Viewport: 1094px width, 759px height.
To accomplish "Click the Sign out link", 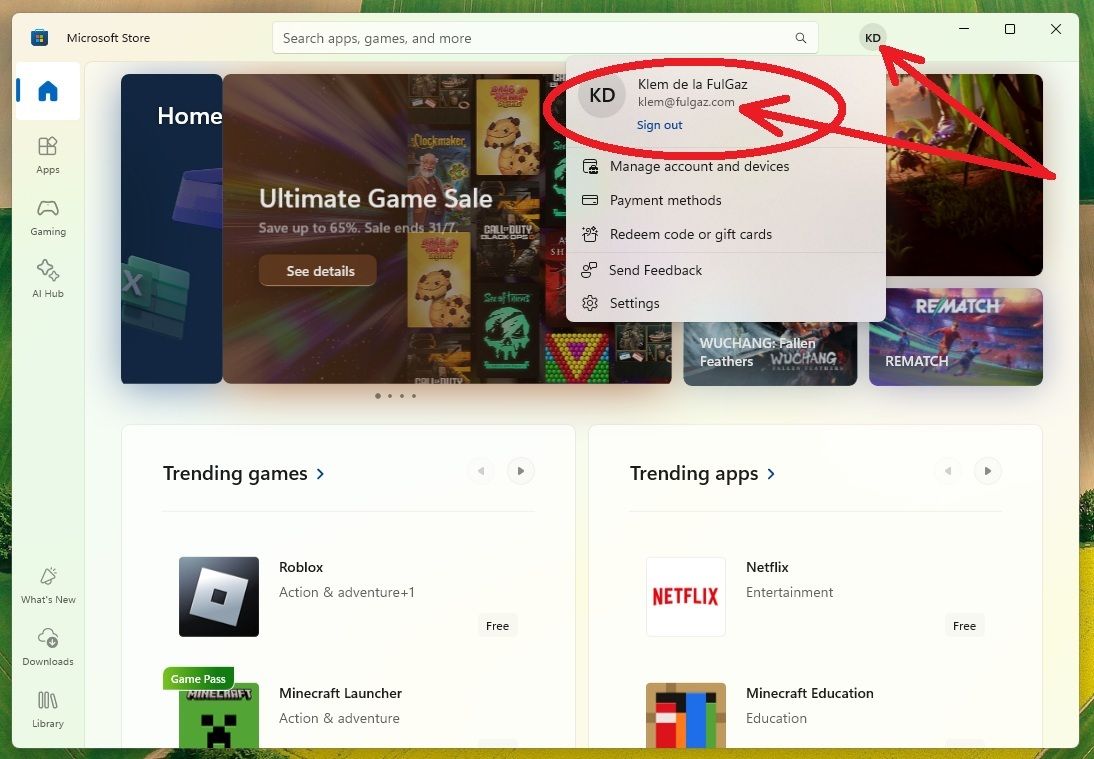I will [x=659, y=125].
